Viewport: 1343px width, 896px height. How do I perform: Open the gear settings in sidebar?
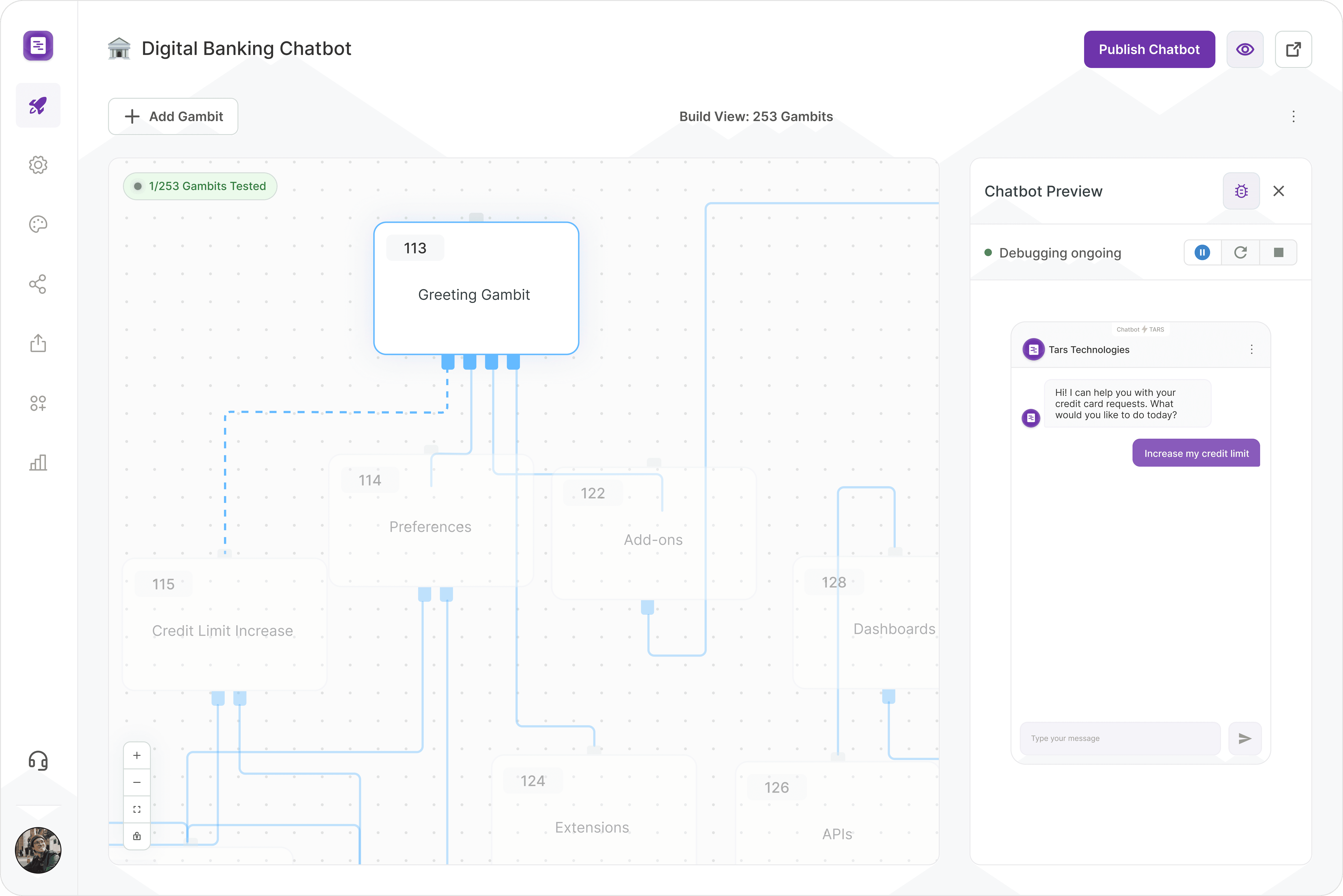(38, 165)
